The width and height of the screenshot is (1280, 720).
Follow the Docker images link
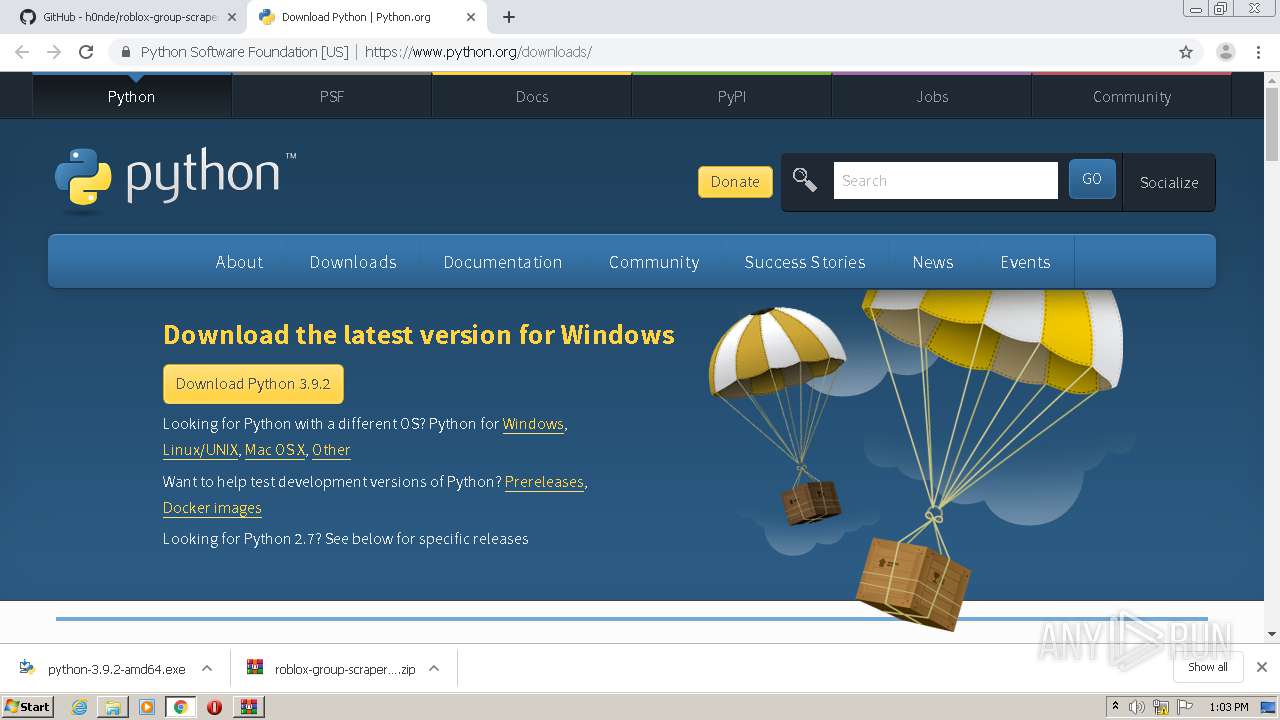212,508
